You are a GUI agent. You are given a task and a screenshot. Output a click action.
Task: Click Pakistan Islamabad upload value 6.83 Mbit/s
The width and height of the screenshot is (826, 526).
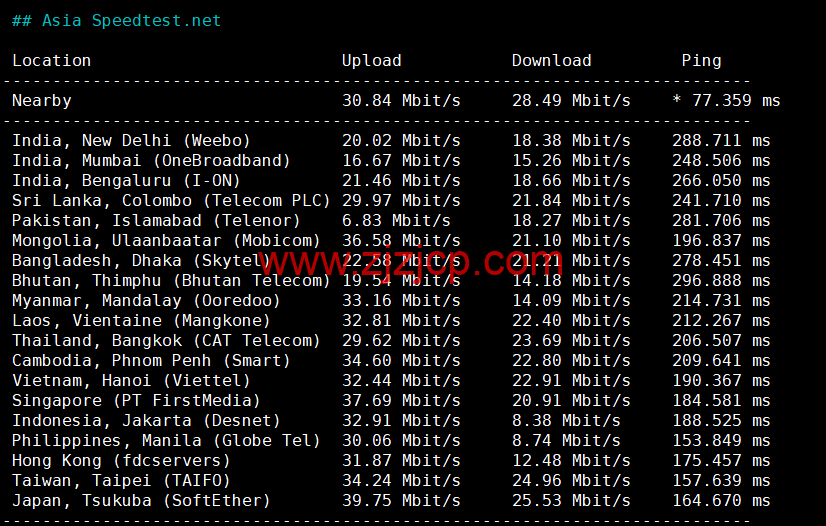(396, 220)
